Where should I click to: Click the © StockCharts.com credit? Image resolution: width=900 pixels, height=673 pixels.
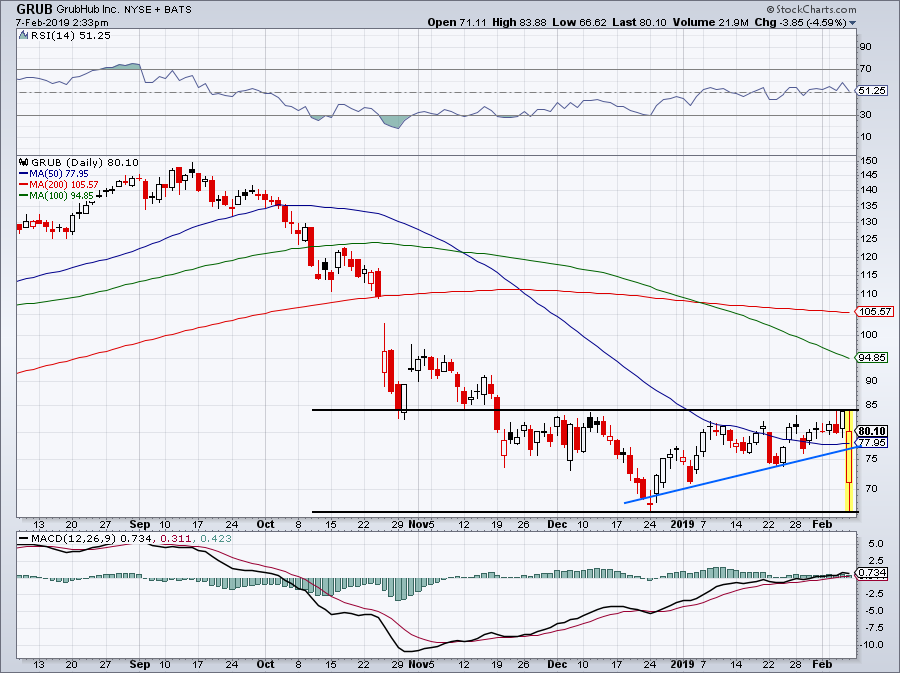click(x=811, y=10)
